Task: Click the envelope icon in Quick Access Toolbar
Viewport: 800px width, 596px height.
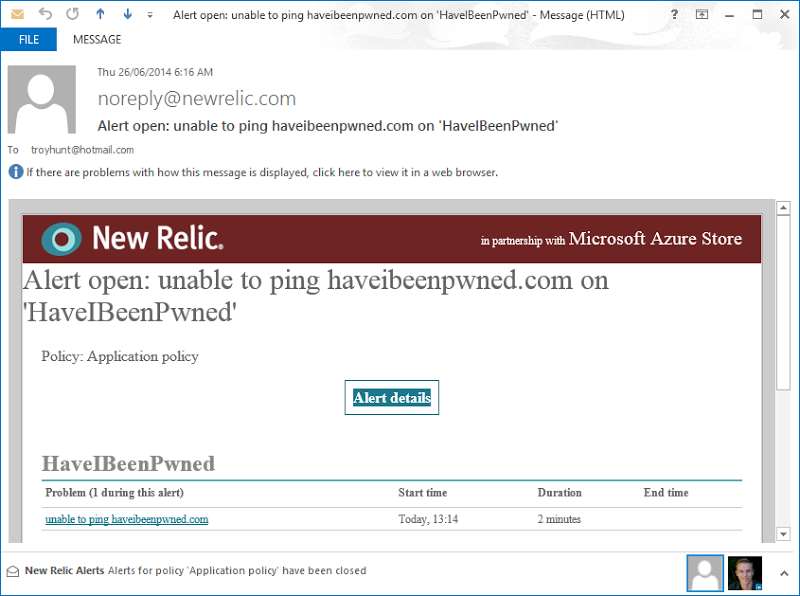Action: point(18,14)
